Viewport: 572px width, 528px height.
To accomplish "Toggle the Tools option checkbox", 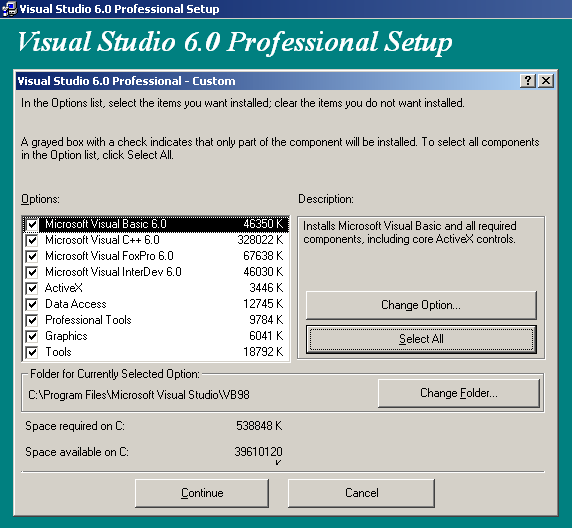I will 32,352.
